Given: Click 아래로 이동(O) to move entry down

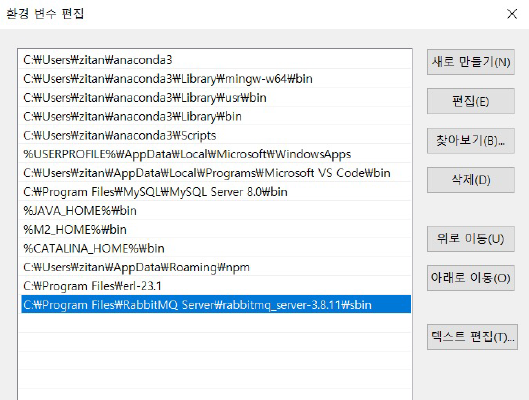Looking at the screenshot, I should (x=471, y=278).
